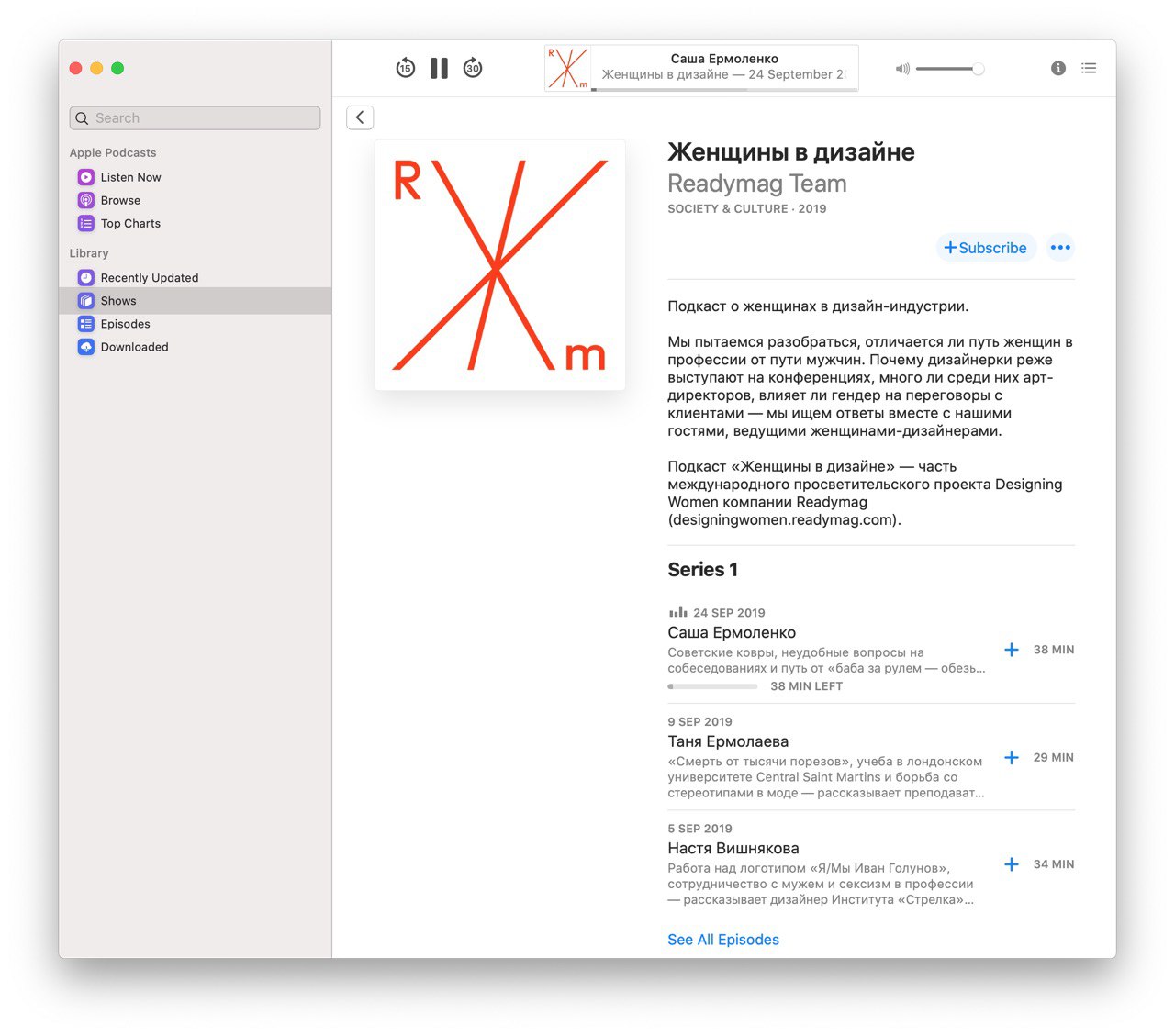Click the Listen Now play icon
The height and width of the screenshot is (1036, 1175).
[85, 177]
